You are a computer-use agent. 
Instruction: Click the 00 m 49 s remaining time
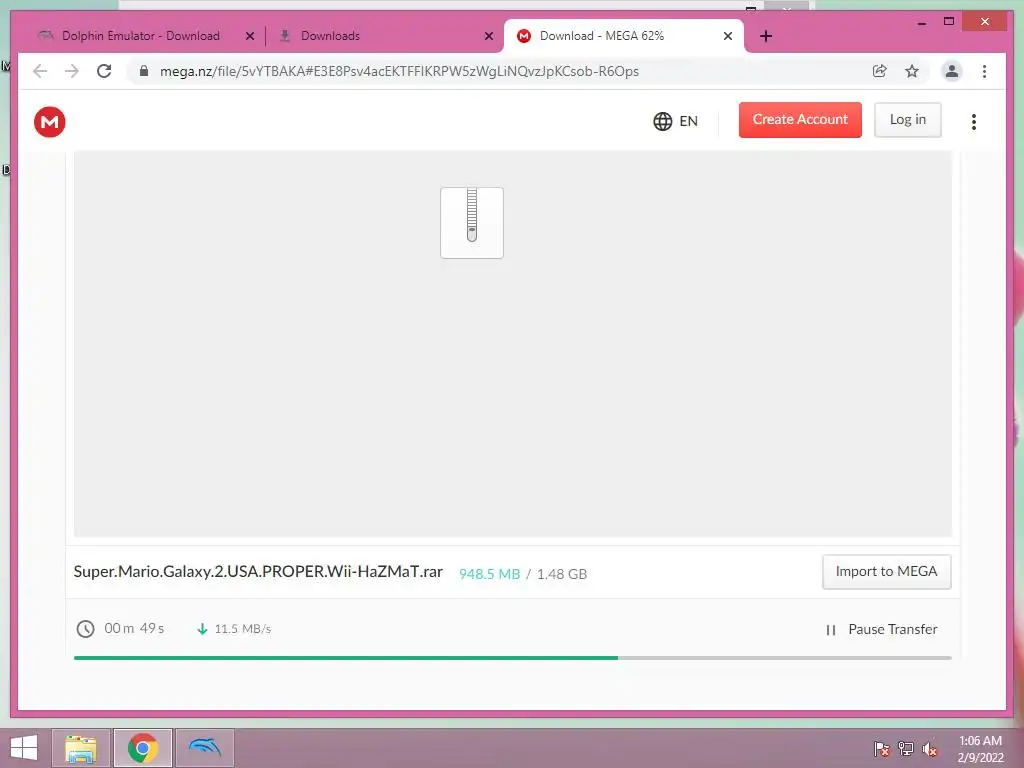click(134, 628)
